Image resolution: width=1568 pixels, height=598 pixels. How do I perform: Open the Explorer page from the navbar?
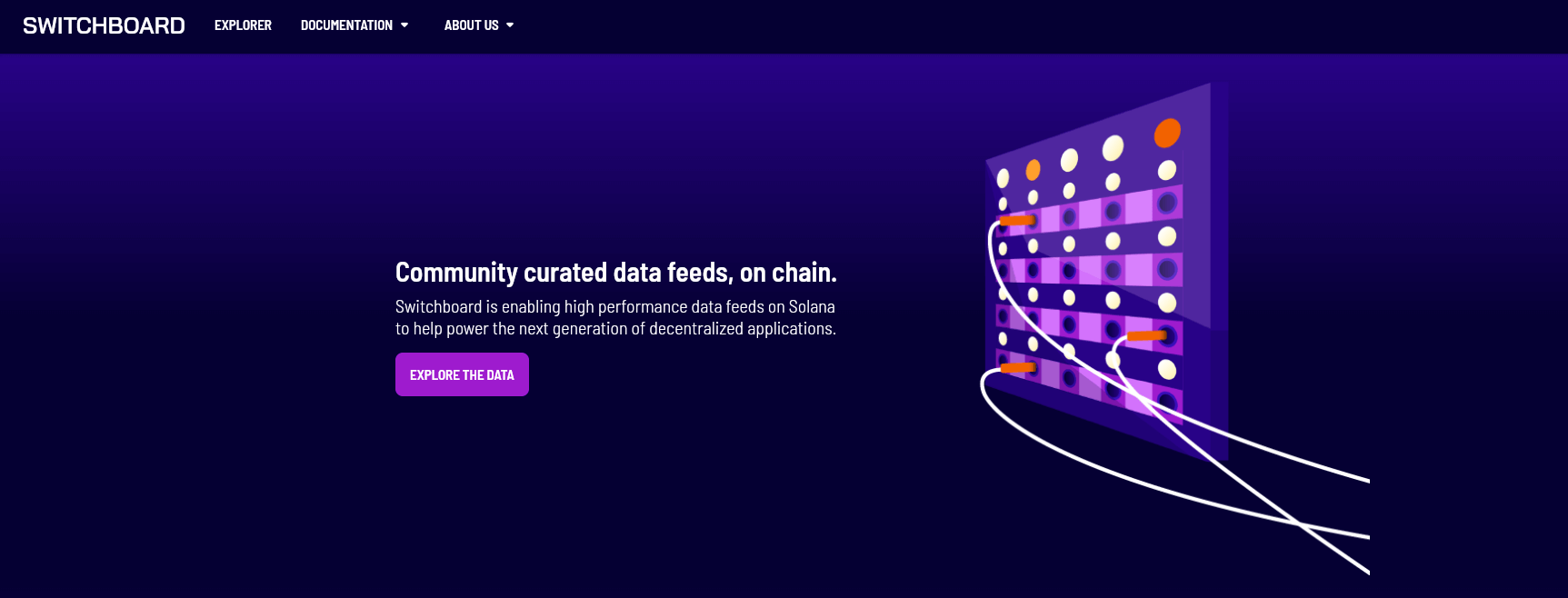tap(243, 25)
